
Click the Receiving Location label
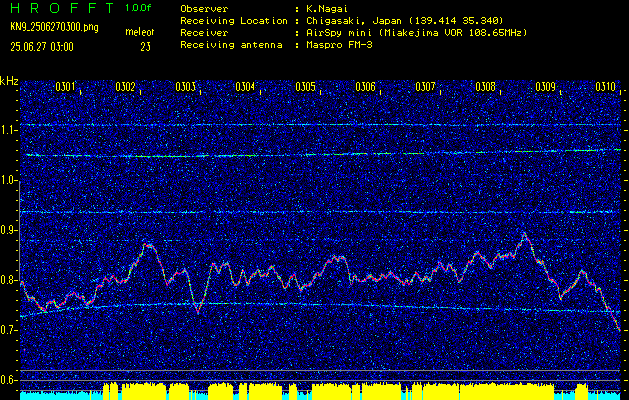(234, 20)
